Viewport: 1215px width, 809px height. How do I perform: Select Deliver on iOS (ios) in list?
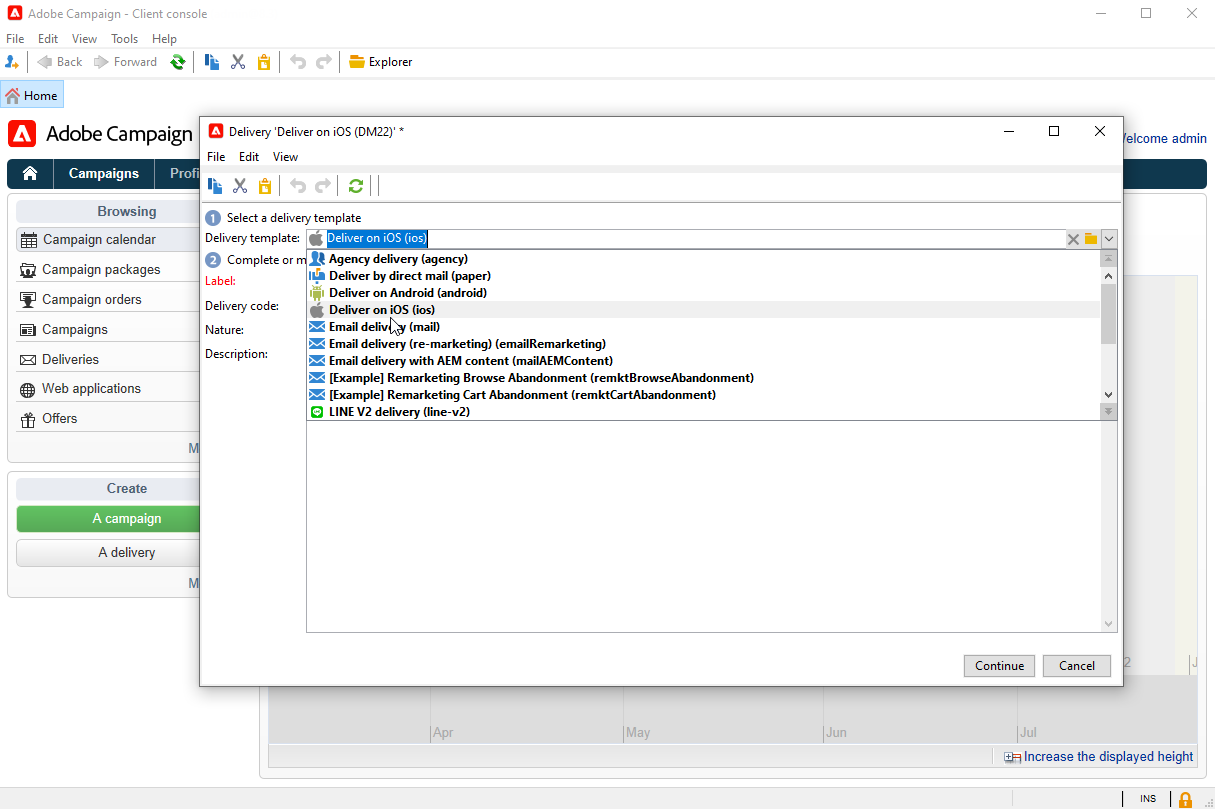pos(703,310)
